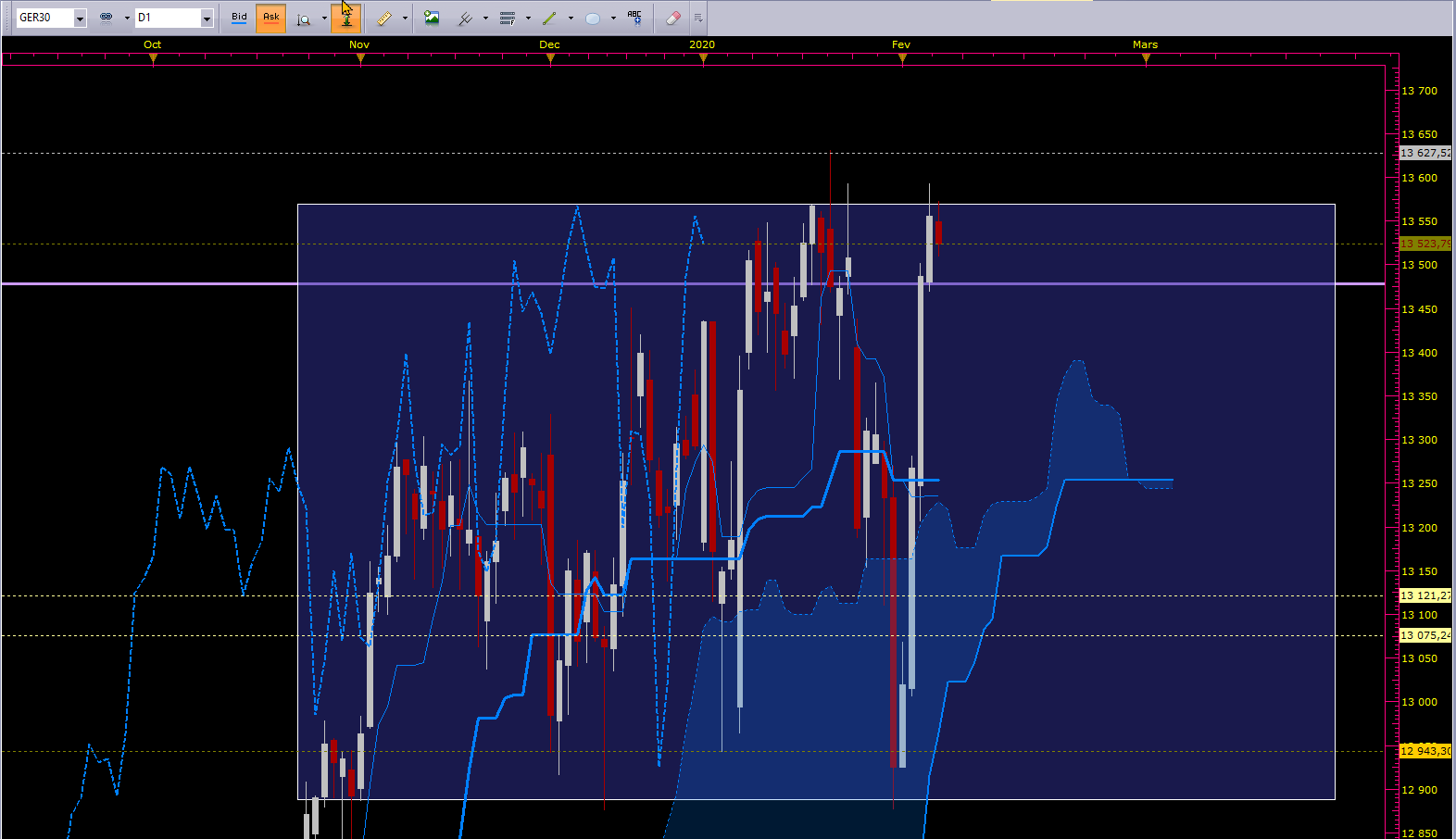
Task: Click the 13 075,24 yellow price tag
Action: click(x=1425, y=635)
